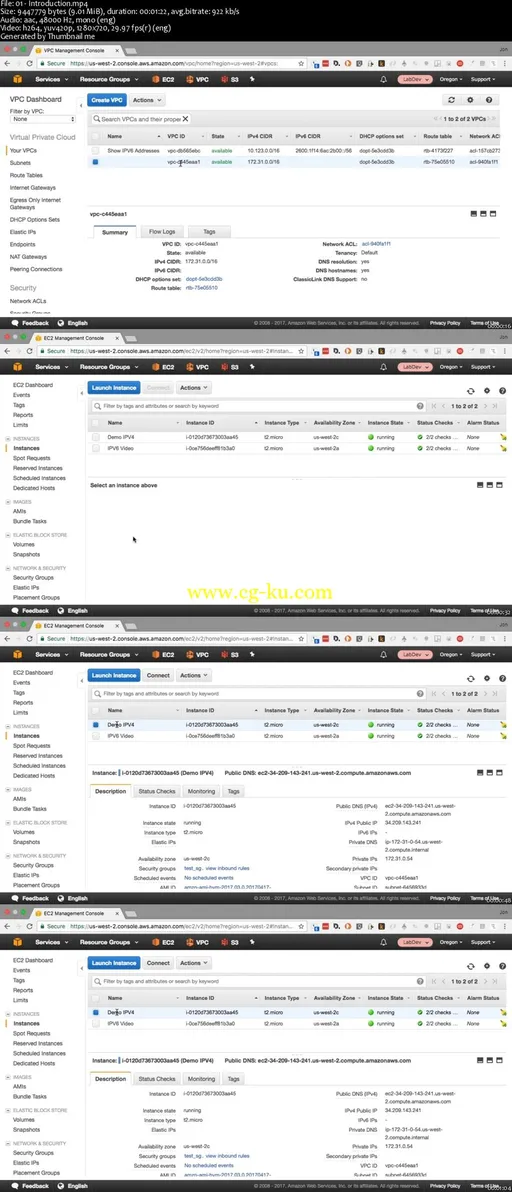This screenshot has width=512, height=1192.
Task: Open Route Tables in VPC sidebar
Action: pyautogui.click(x=26, y=175)
